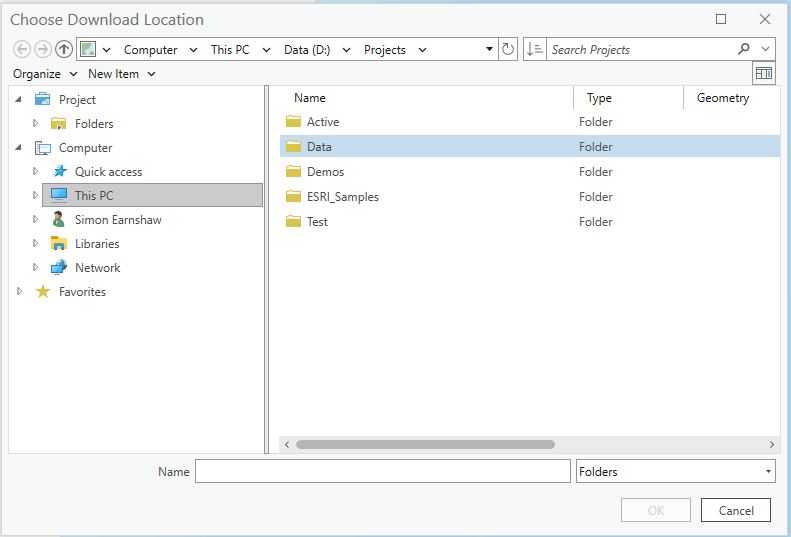
Task: Click the location icon in the path bar
Action: pos(88,49)
